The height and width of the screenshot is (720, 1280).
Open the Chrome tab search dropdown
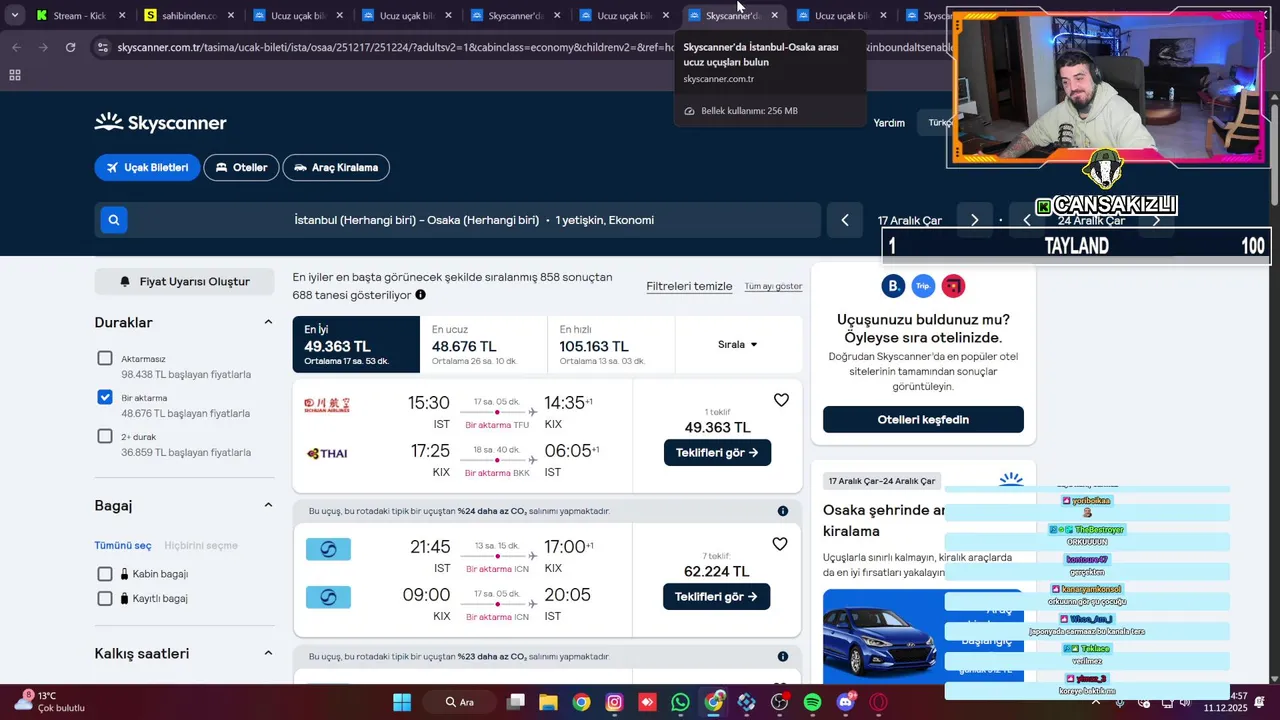pos(14,15)
